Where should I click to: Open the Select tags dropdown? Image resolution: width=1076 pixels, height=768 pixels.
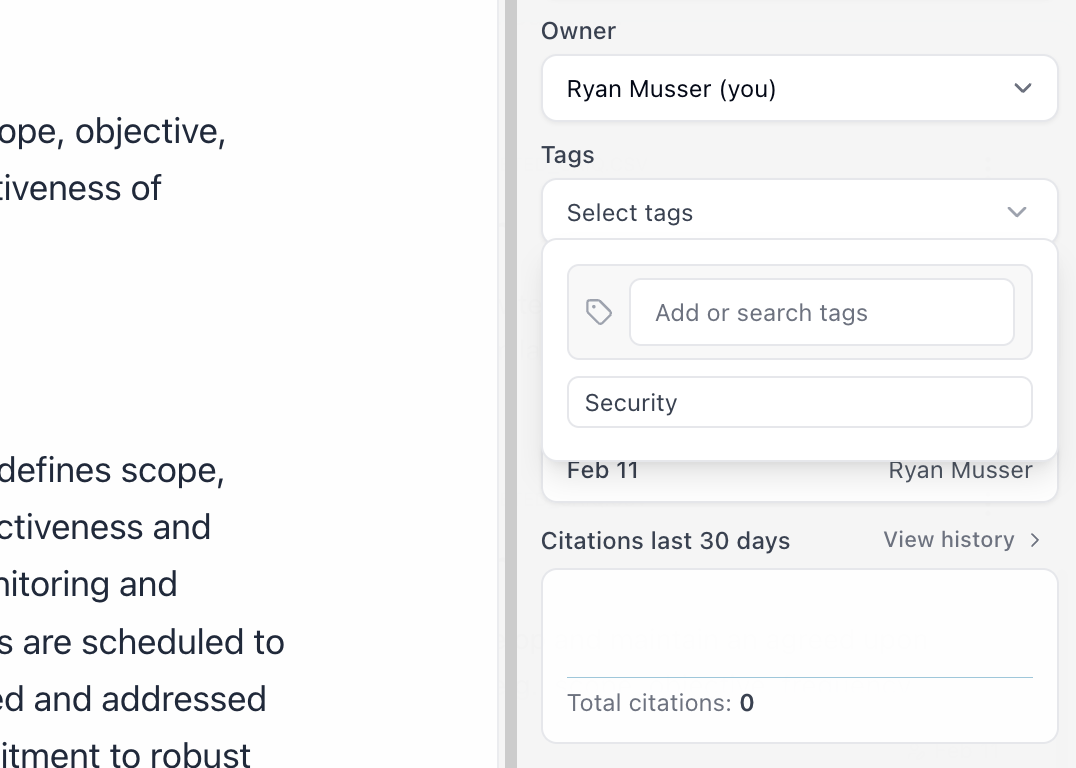(x=799, y=210)
